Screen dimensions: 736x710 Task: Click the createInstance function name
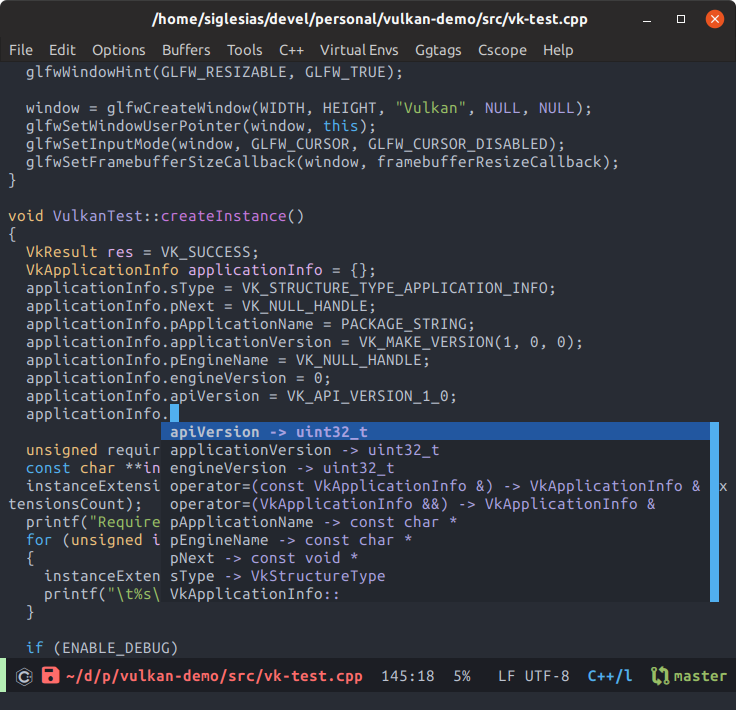tap(223, 216)
